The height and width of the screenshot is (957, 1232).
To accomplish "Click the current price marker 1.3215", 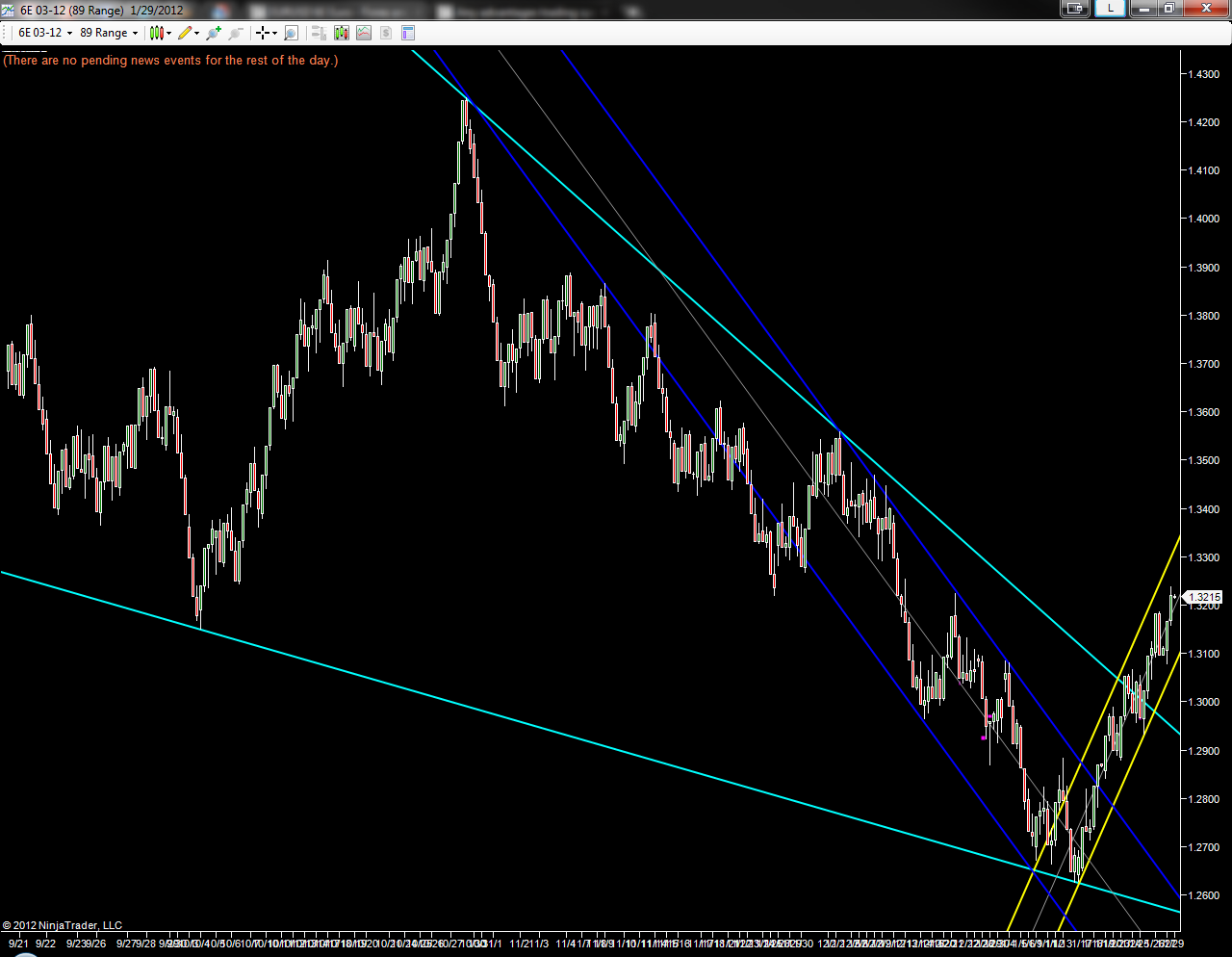I will click(1204, 597).
